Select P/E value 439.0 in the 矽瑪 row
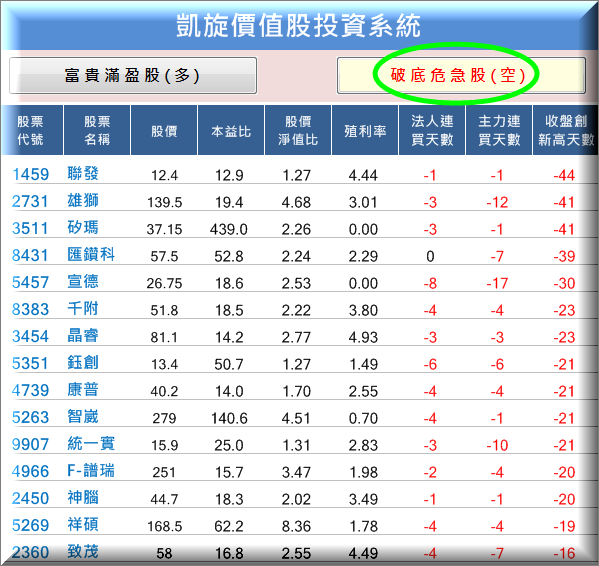Viewport: 599px width, 566px height. 228,229
